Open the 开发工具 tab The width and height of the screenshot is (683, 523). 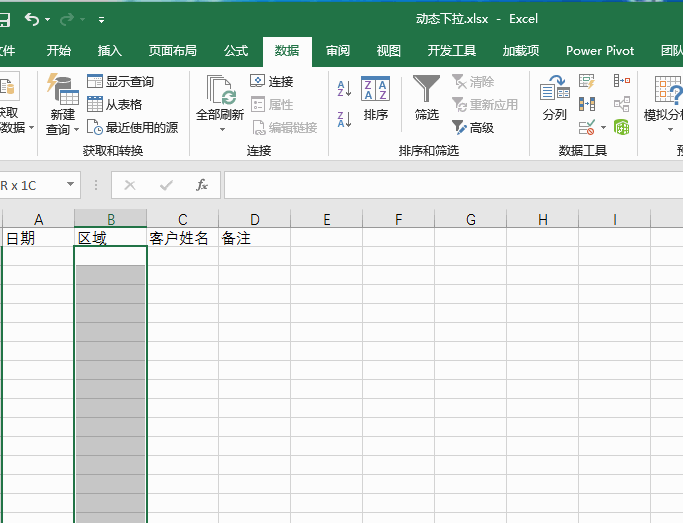[451, 51]
